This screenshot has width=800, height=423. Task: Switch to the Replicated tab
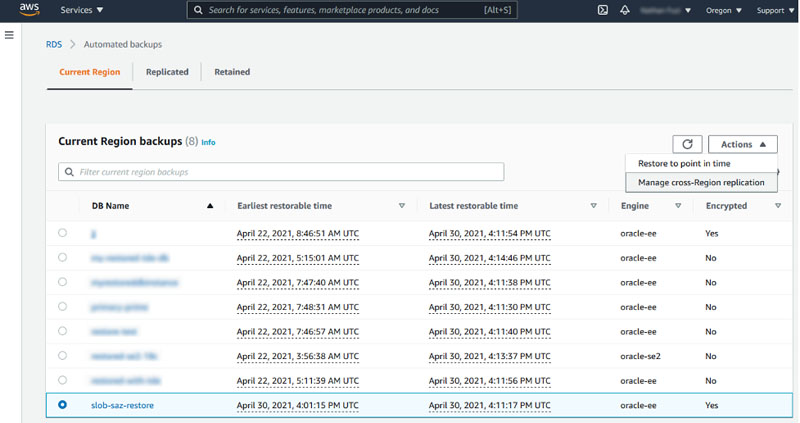pyautogui.click(x=167, y=72)
